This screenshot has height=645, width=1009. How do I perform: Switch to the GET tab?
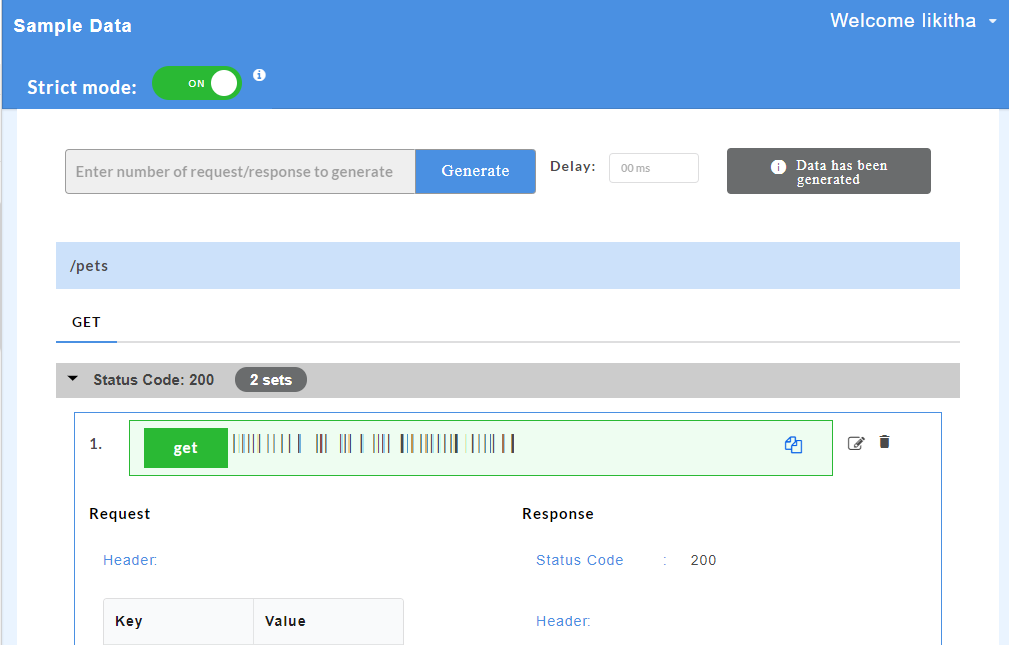pos(86,322)
